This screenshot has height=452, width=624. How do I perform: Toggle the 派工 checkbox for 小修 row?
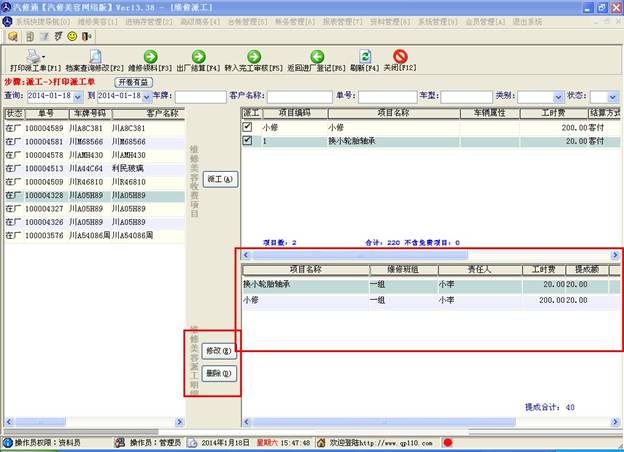[248, 128]
